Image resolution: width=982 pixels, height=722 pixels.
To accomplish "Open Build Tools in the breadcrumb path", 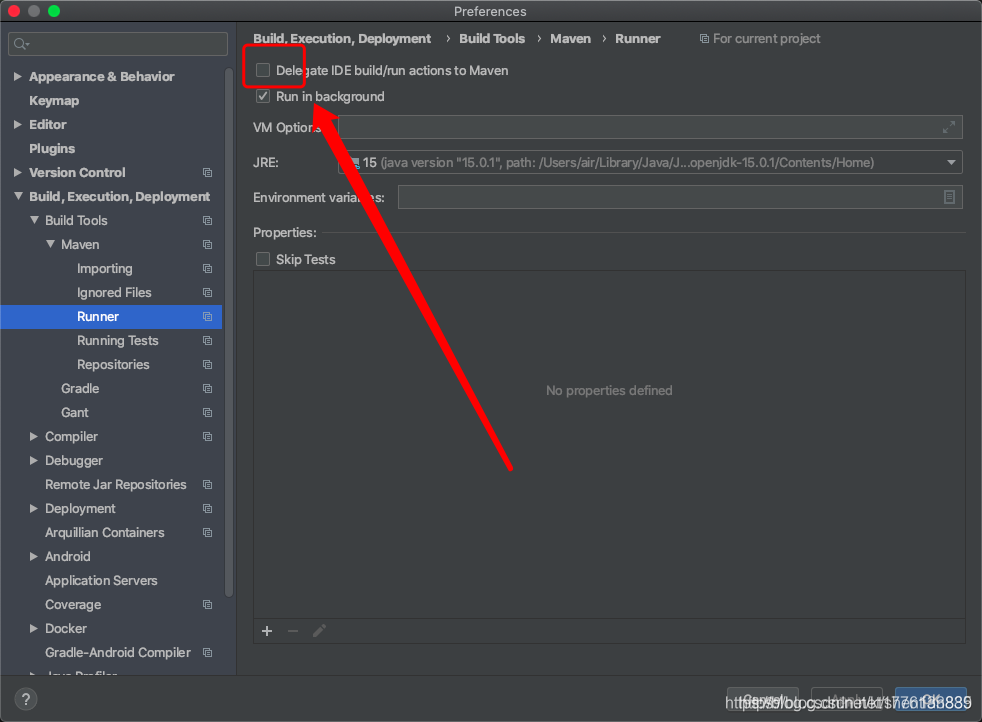I will 491,38.
